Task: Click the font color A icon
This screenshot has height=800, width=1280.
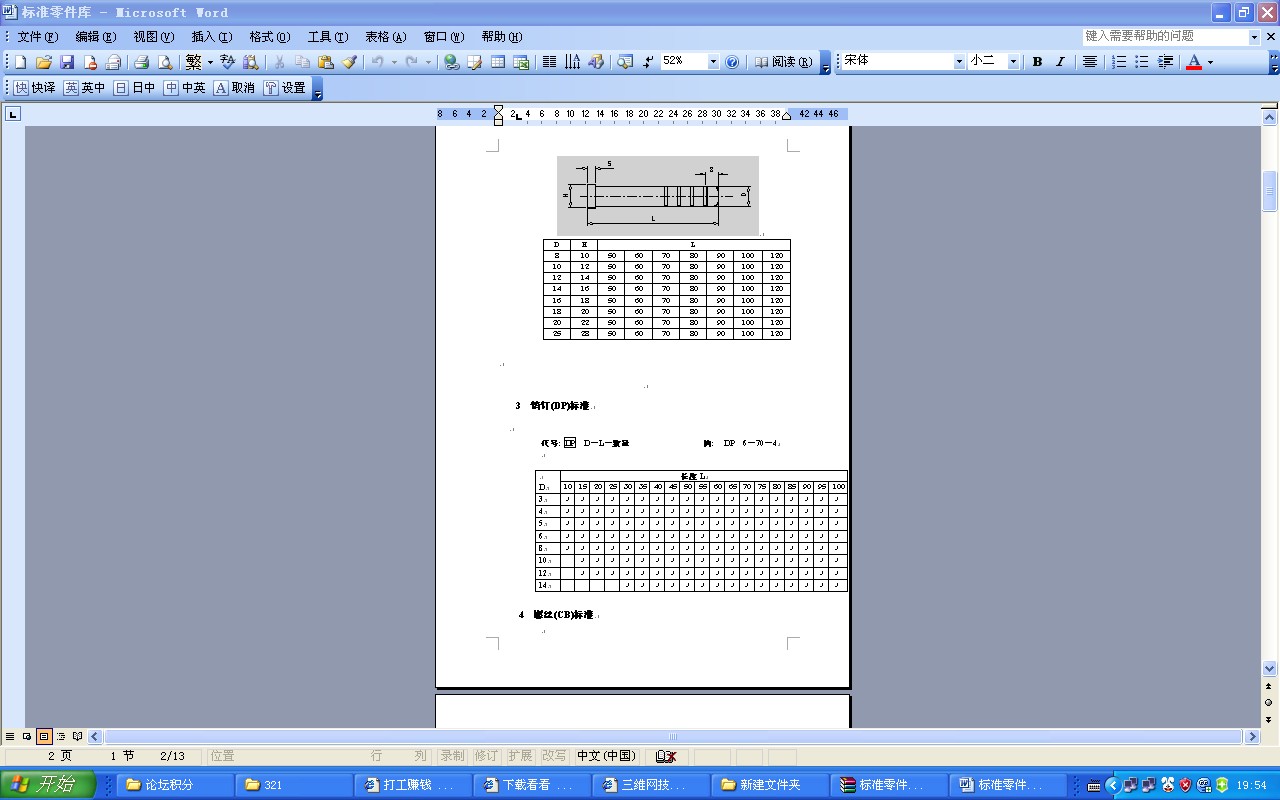Action: pos(1193,62)
